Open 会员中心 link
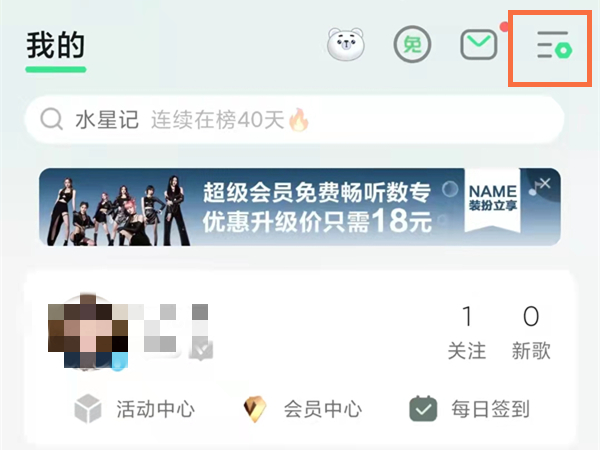This screenshot has width=600, height=450. coord(323,409)
